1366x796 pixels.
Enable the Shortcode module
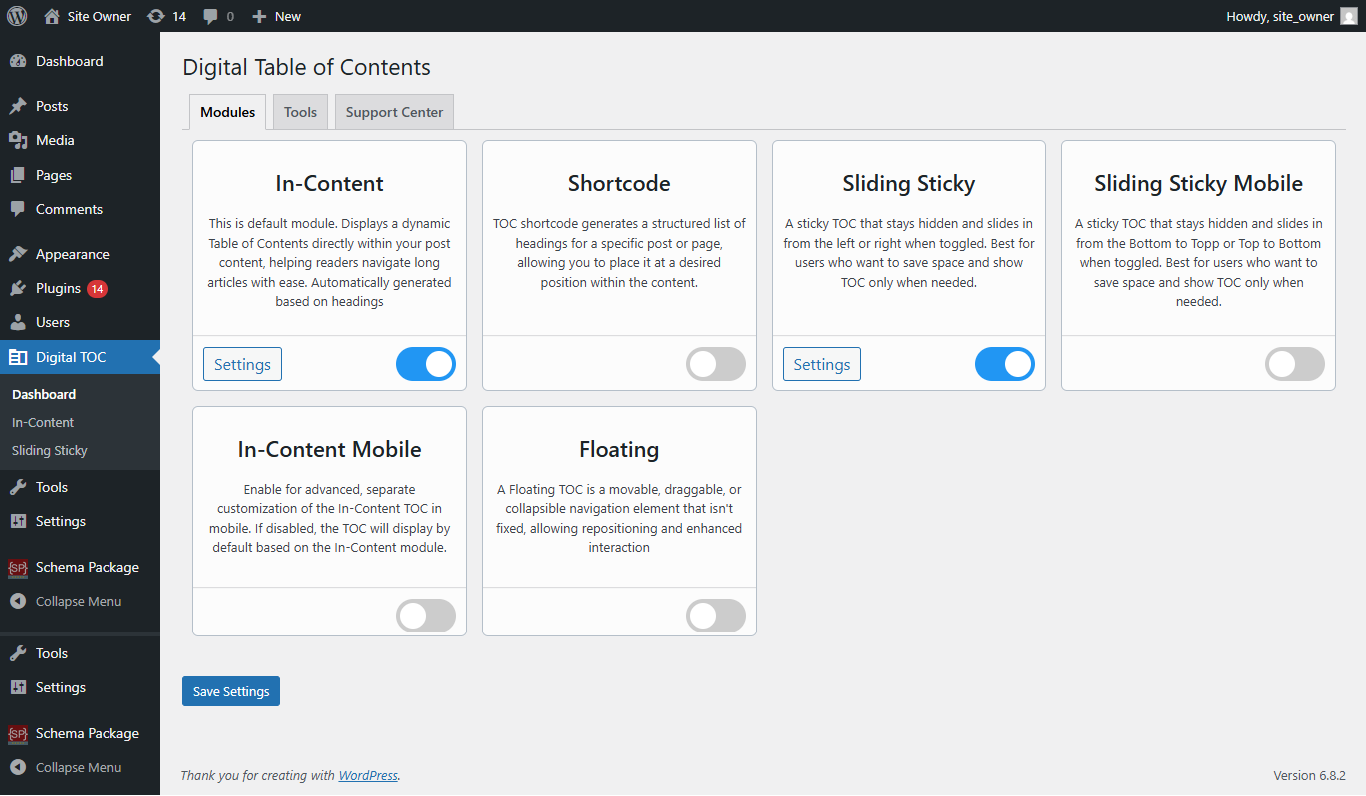[715, 364]
